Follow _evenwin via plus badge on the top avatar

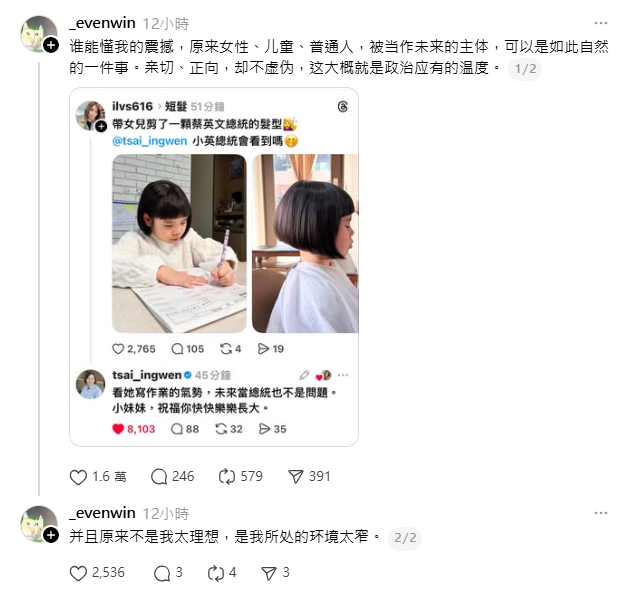pos(51,45)
